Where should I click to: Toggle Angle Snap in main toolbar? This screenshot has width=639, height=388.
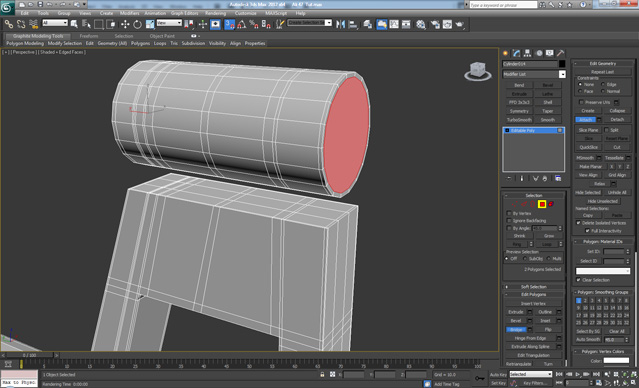pos(242,24)
